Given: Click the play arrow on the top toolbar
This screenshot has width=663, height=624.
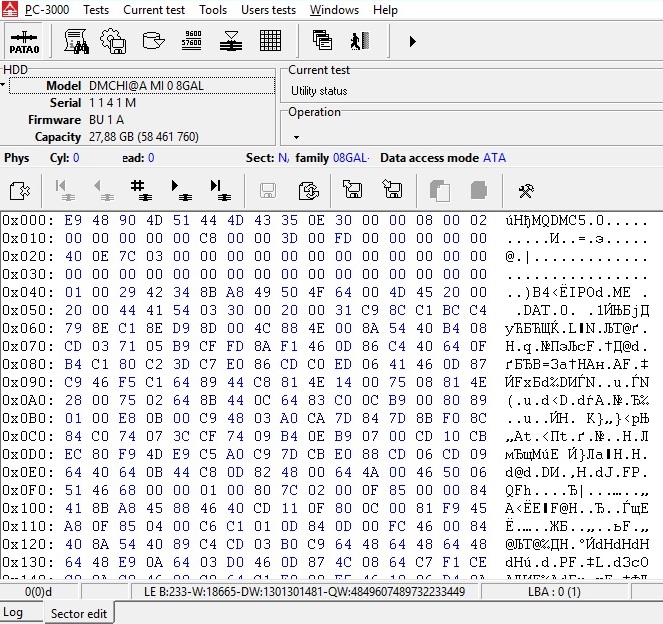Looking at the screenshot, I should coord(412,42).
